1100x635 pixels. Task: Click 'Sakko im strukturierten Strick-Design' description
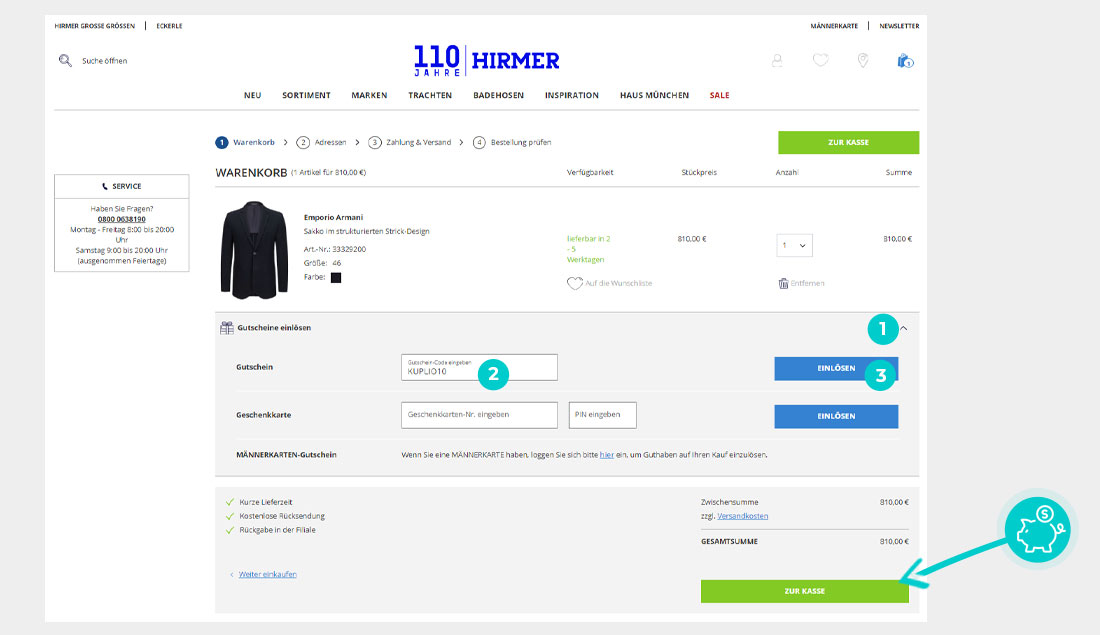tap(366, 232)
